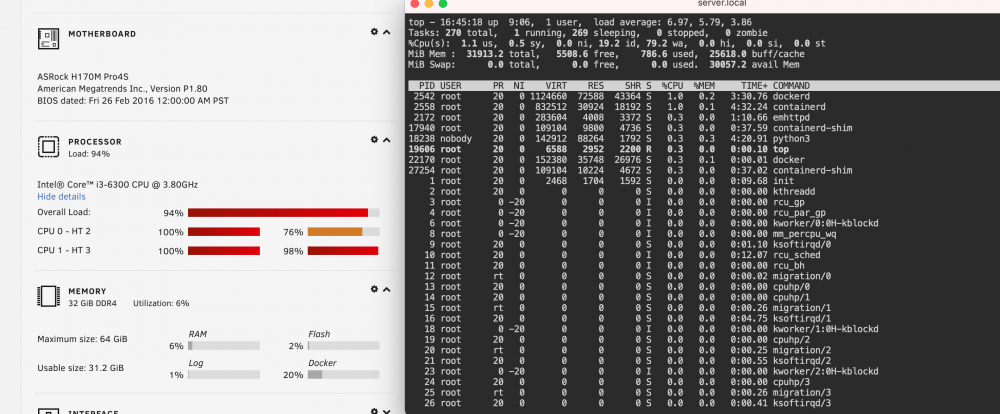Collapse the Memory section chevron
The width and height of the screenshot is (1000, 414).
click(386, 289)
